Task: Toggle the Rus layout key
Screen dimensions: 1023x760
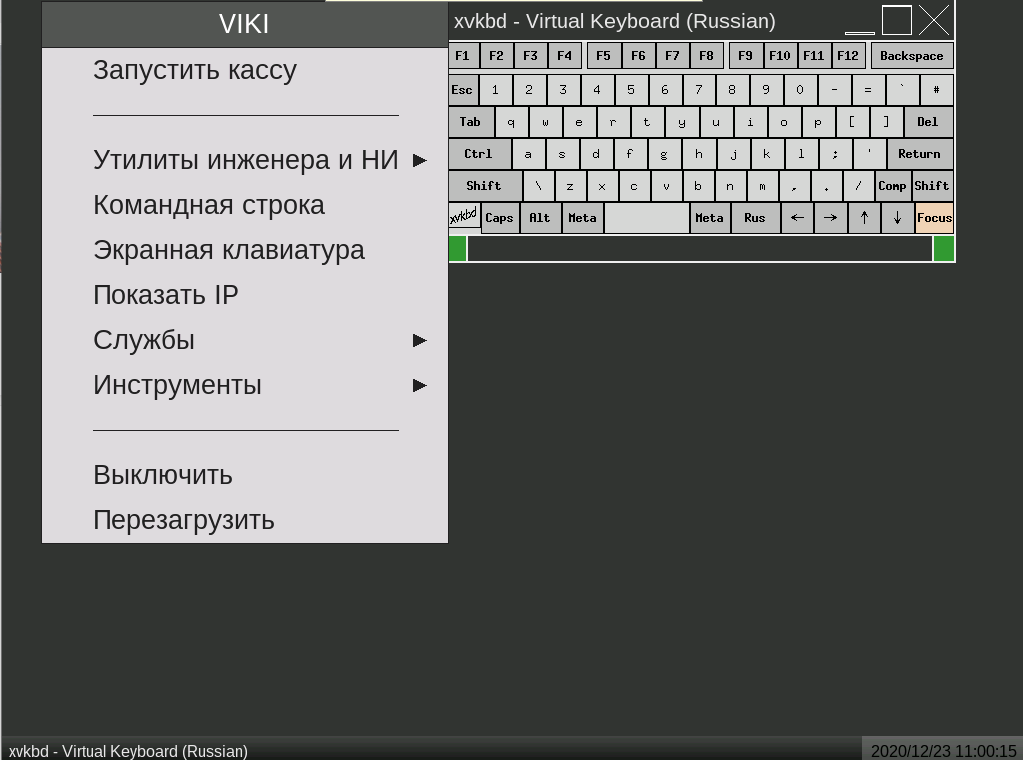Action: [755, 218]
